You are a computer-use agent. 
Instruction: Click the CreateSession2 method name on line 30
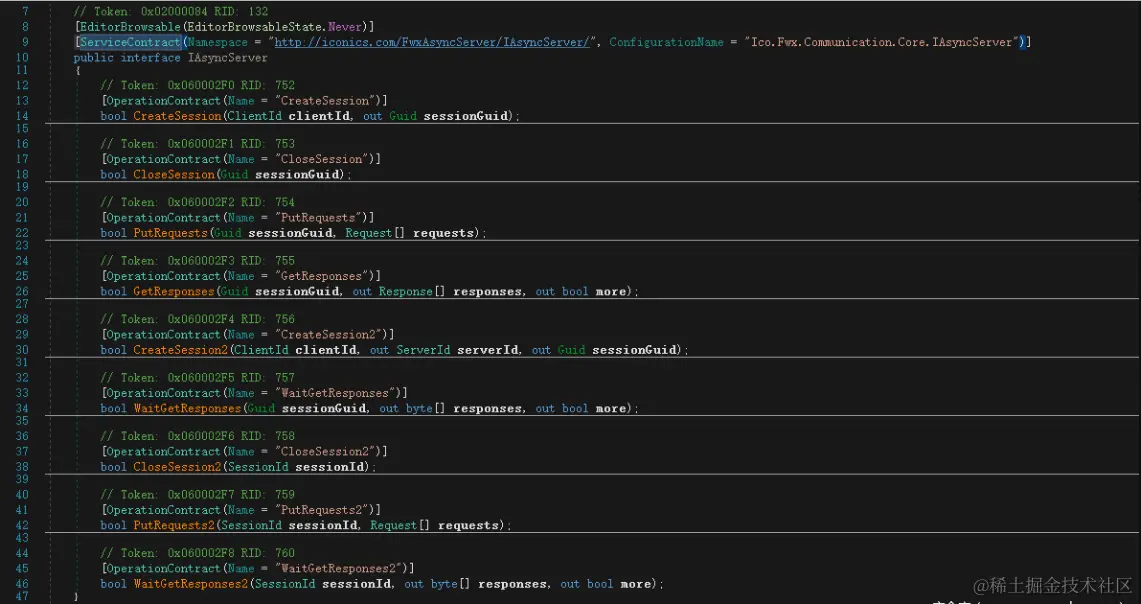(x=180, y=350)
